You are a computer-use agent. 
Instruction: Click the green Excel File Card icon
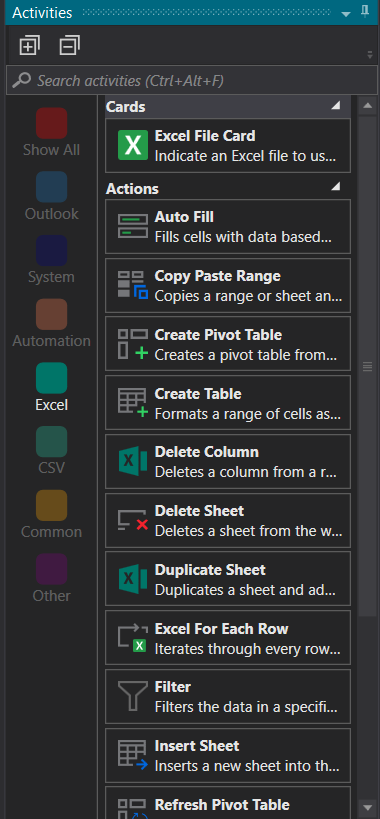coord(133,145)
